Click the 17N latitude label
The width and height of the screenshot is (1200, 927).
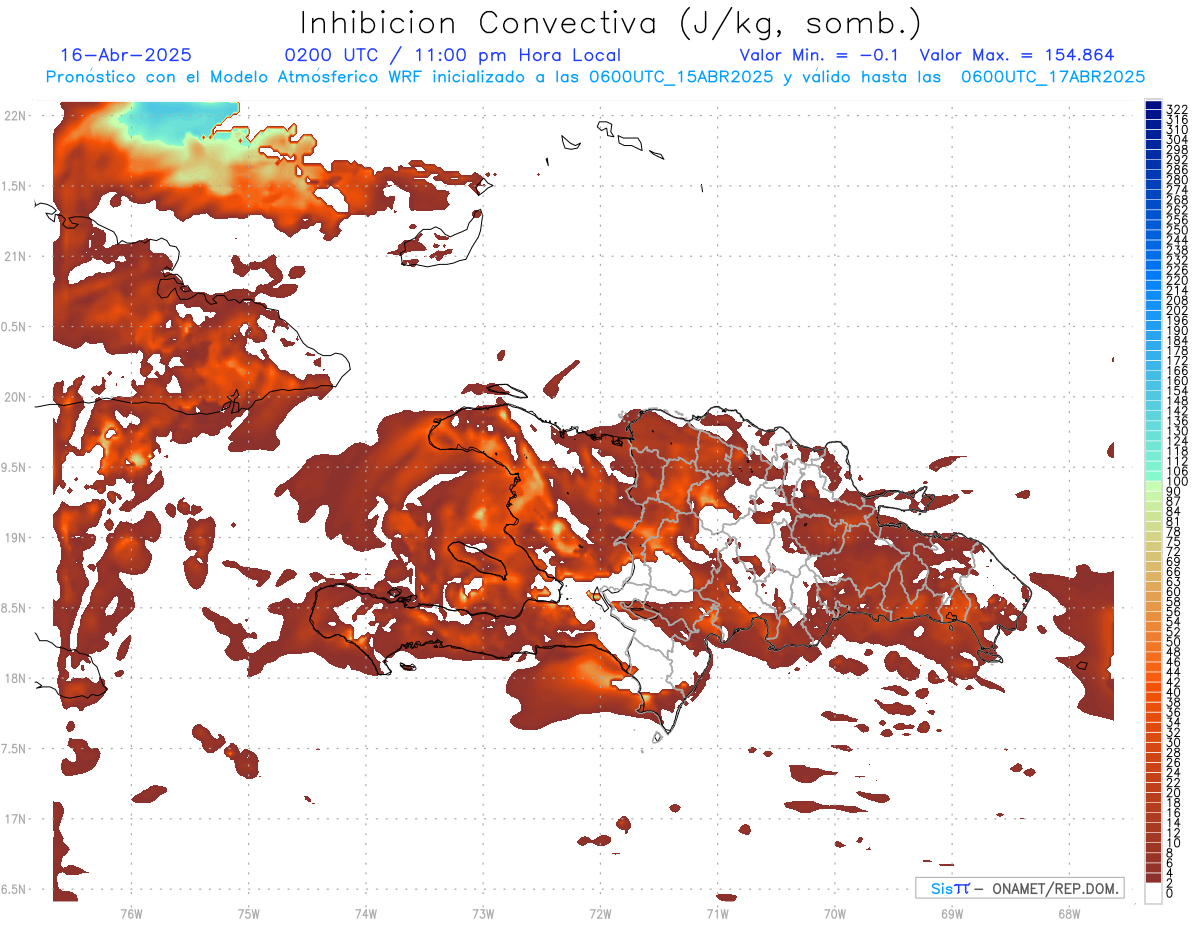(16, 819)
